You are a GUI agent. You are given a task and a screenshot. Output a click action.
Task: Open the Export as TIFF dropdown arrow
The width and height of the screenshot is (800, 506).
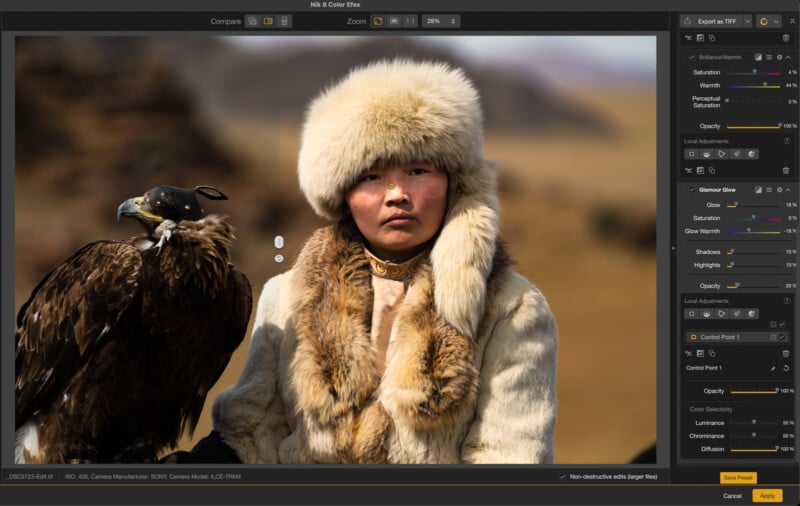click(746, 21)
